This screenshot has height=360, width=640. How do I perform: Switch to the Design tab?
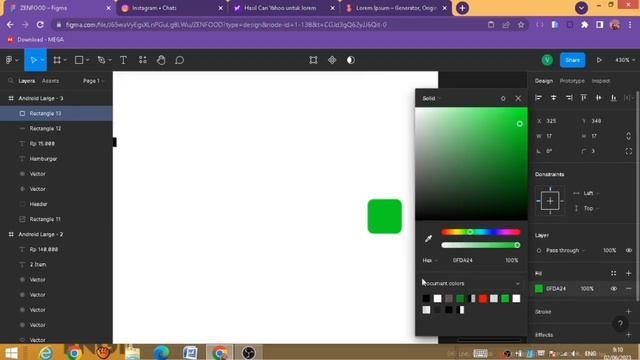pyautogui.click(x=544, y=81)
